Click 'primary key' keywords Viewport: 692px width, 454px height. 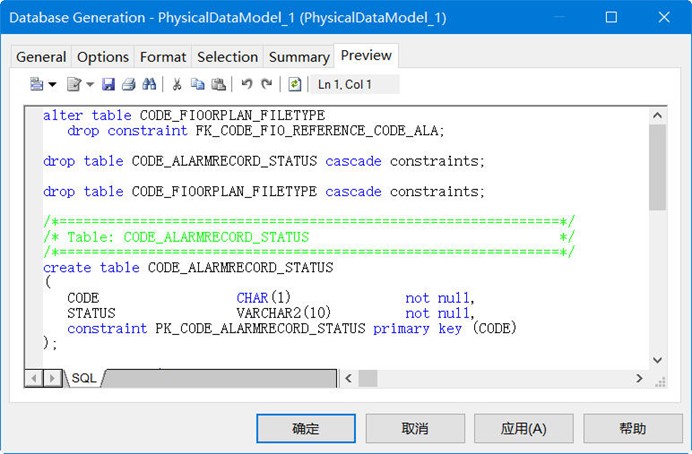pyautogui.click(x=417, y=328)
